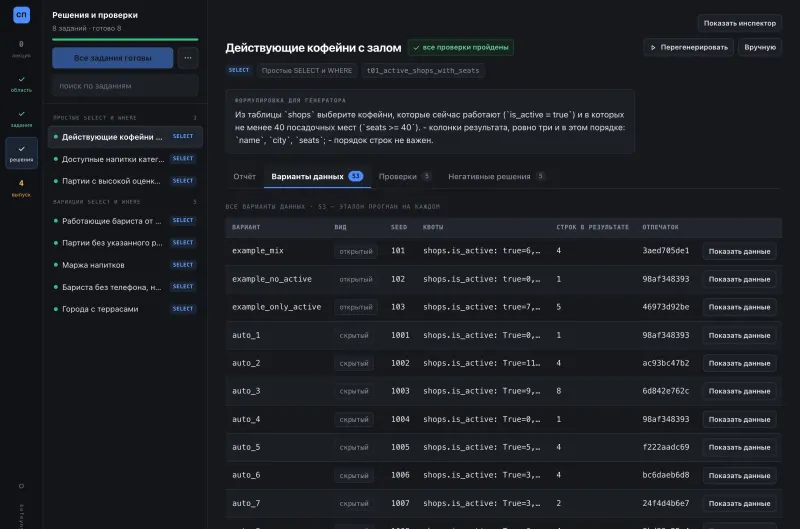Open task Работающие бариста от ...
This screenshot has width=800, height=529.
(125, 221)
